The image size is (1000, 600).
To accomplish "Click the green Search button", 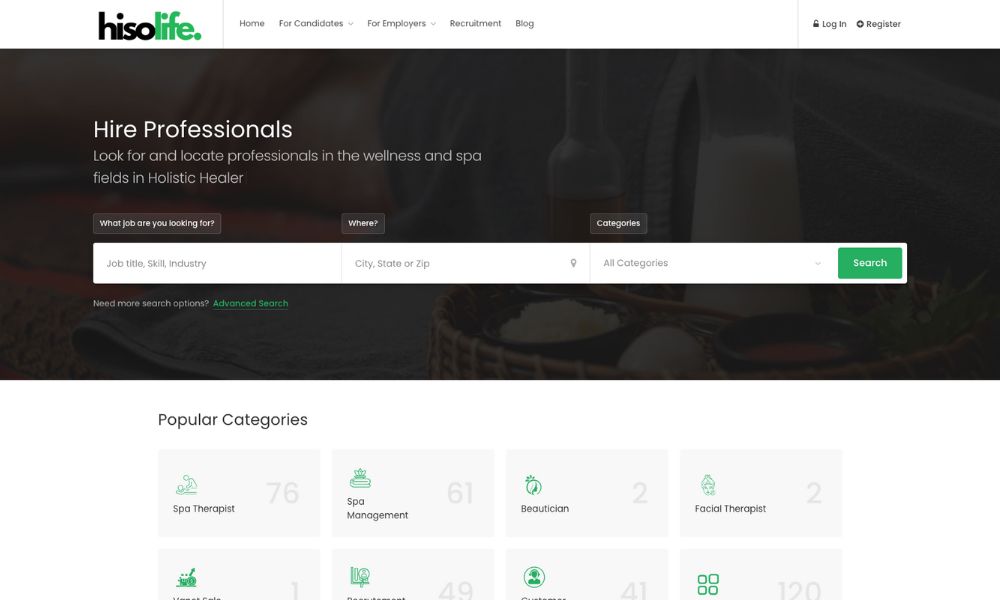I will pyautogui.click(x=870, y=263).
